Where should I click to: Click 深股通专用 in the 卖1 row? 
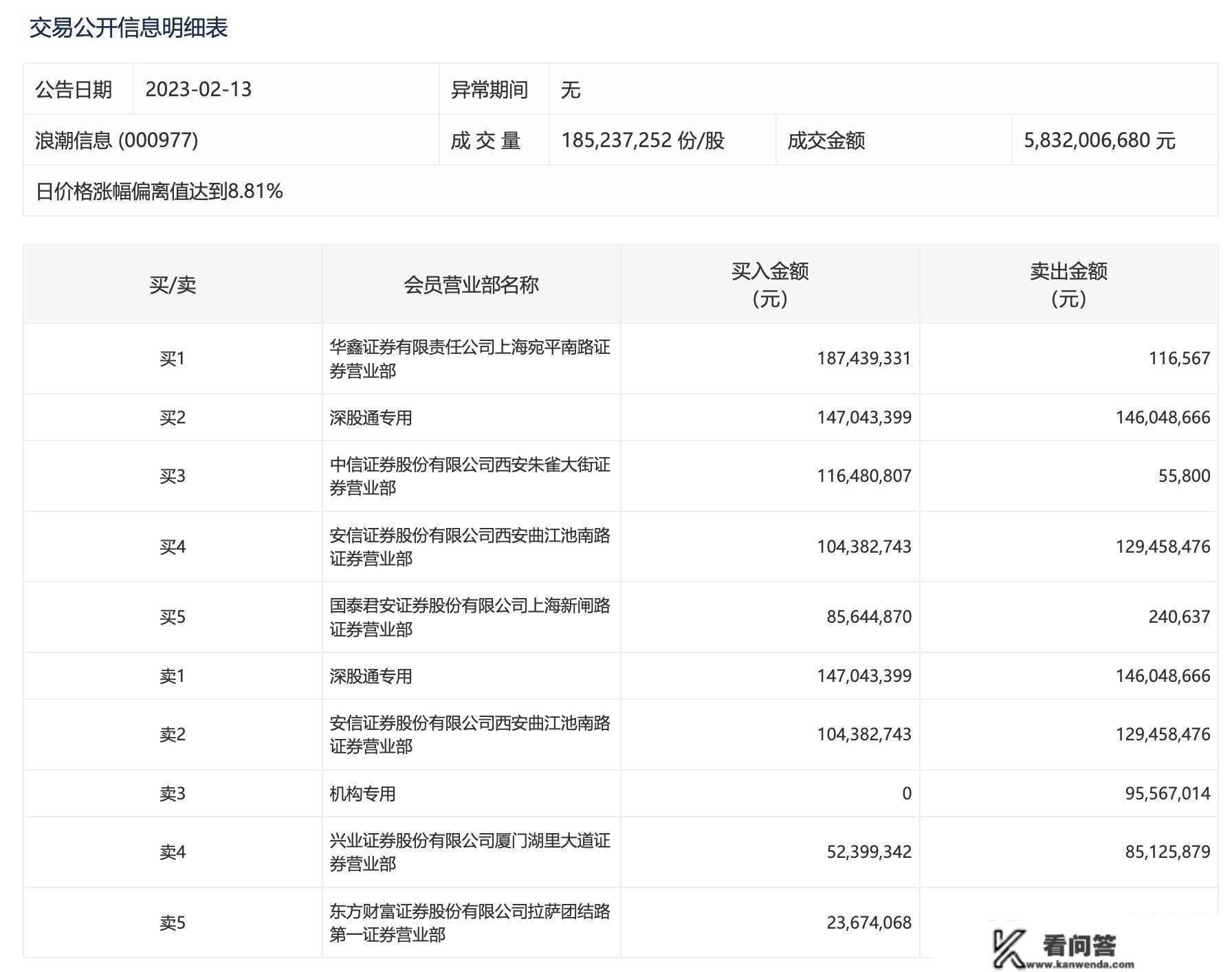(371, 676)
